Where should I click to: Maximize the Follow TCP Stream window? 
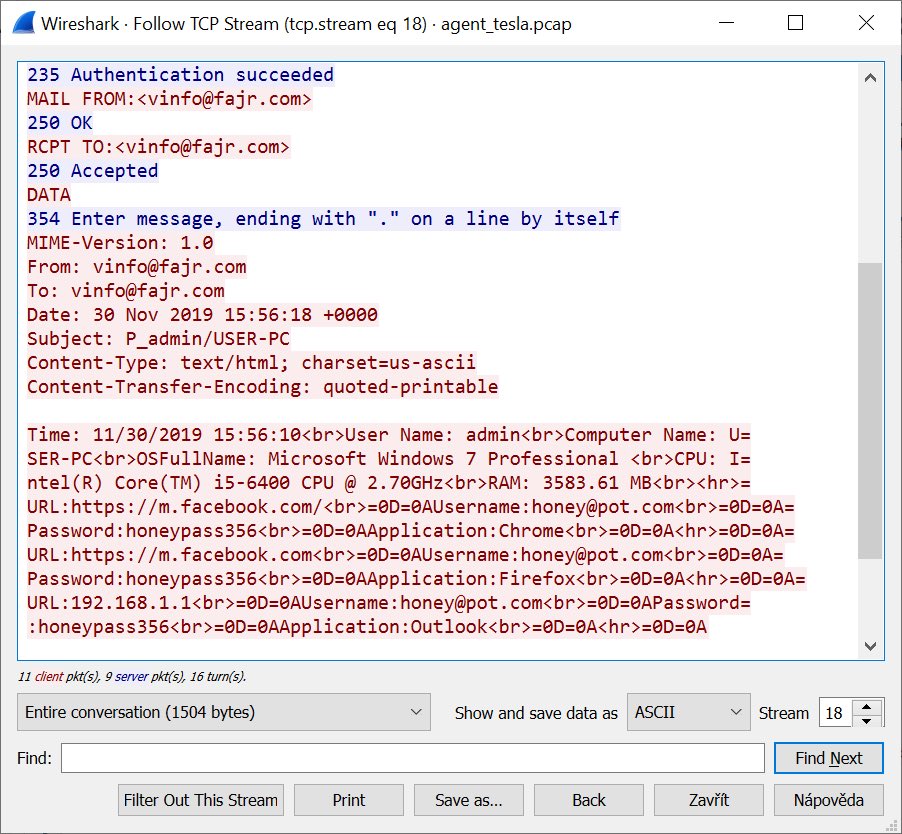coord(796,23)
